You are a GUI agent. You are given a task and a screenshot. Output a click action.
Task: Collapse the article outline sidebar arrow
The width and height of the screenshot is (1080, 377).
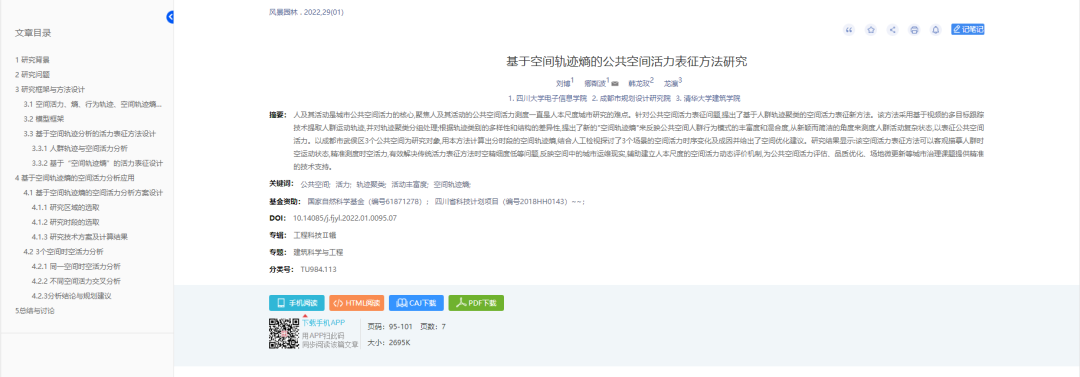click(170, 17)
